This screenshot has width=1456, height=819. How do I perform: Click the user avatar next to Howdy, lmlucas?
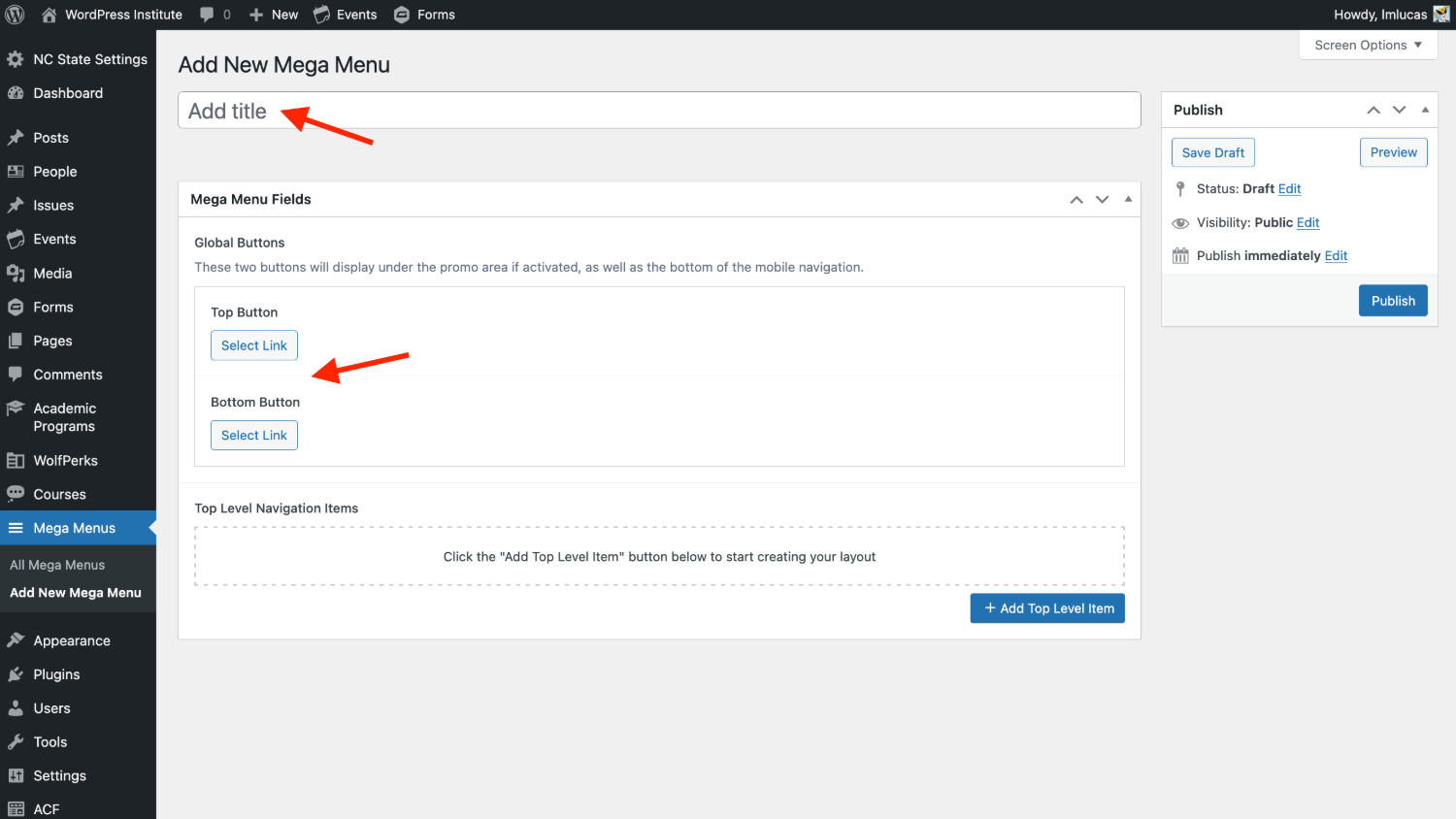1441,15
